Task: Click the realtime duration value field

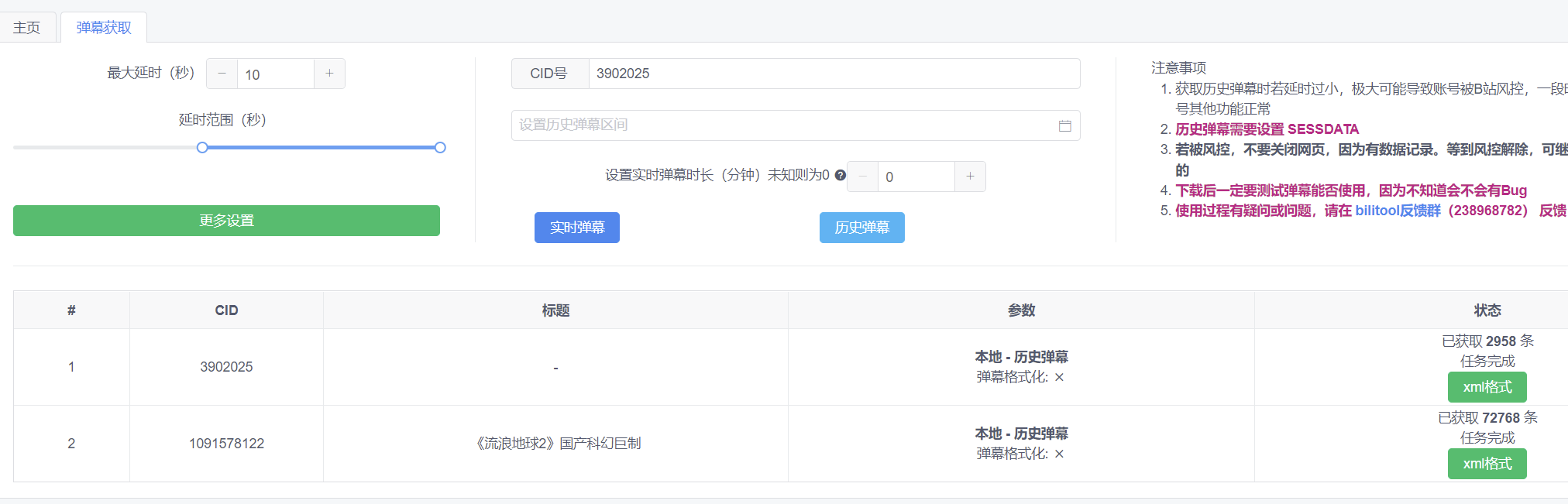Action: pos(916,177)
